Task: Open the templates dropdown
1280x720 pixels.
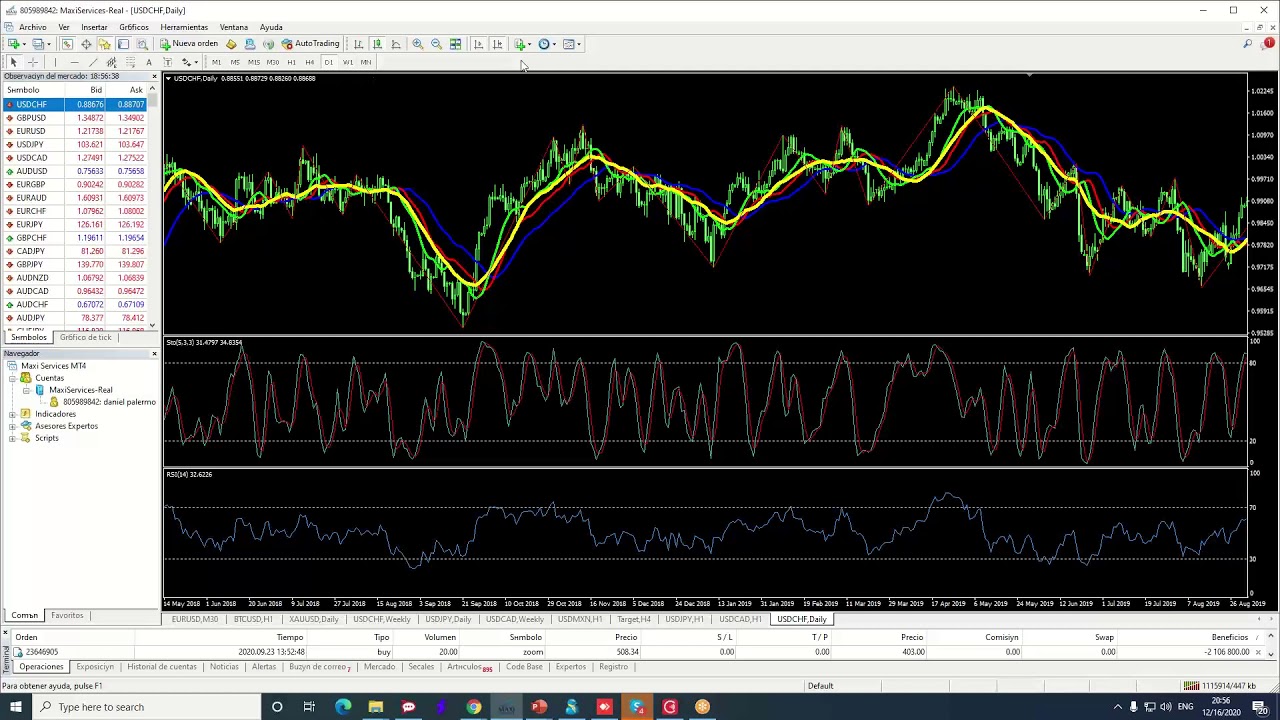Action: pos(572,44)
